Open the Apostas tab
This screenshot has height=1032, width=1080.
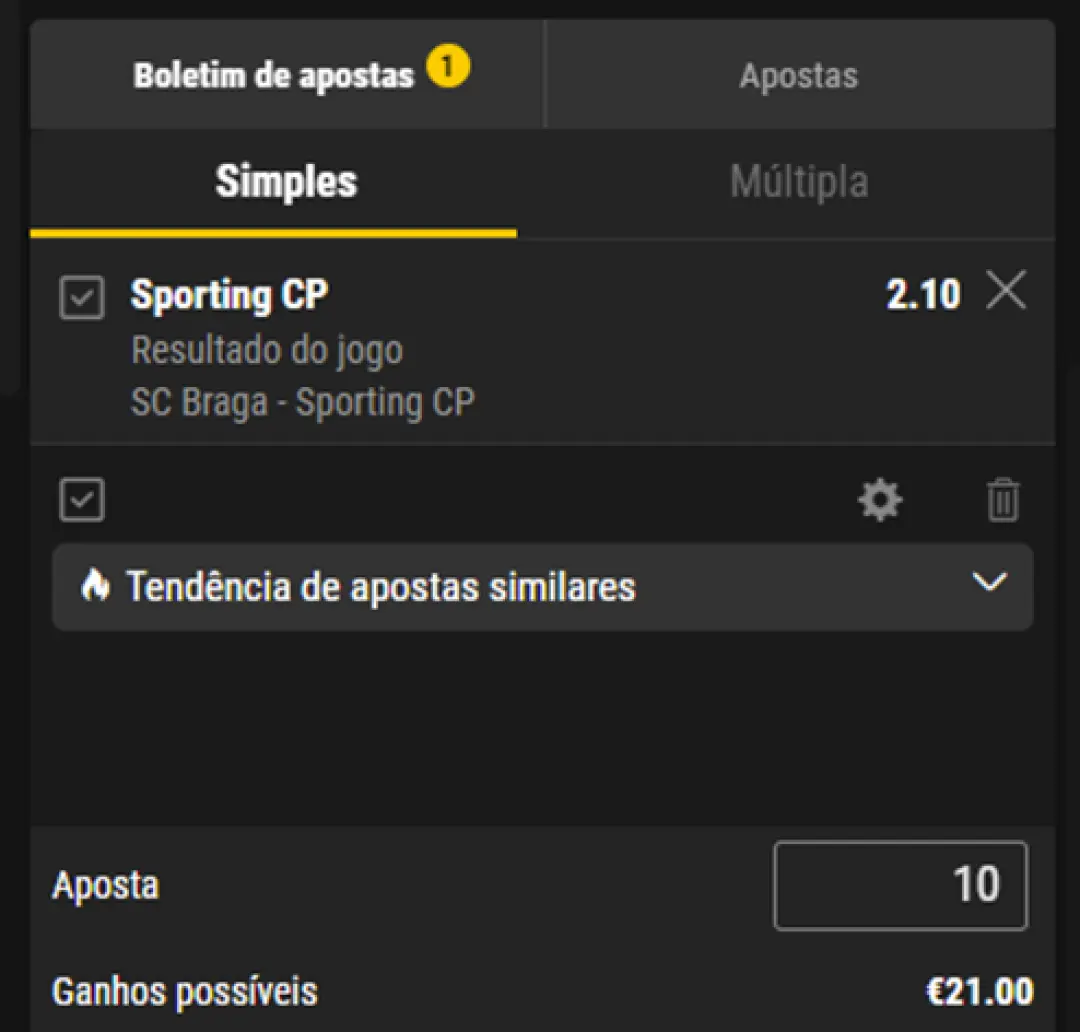tap(798, 75)
